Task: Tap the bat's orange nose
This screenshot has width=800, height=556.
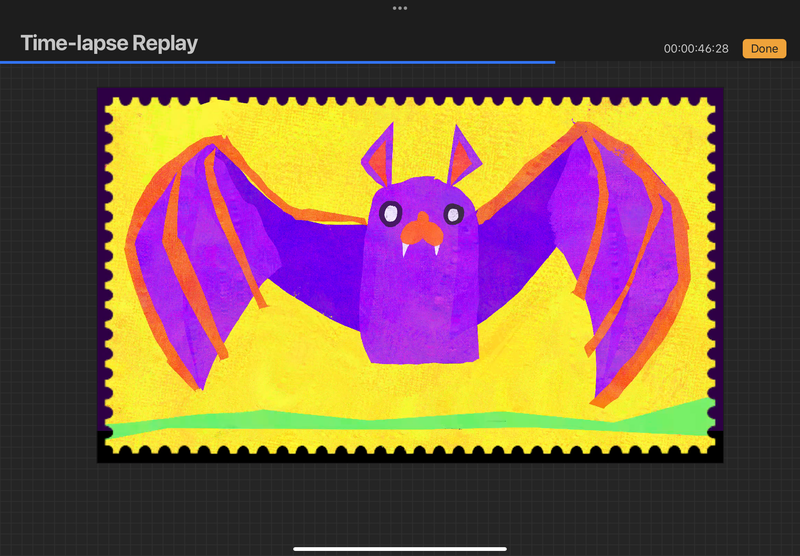Action: [421, 234]
